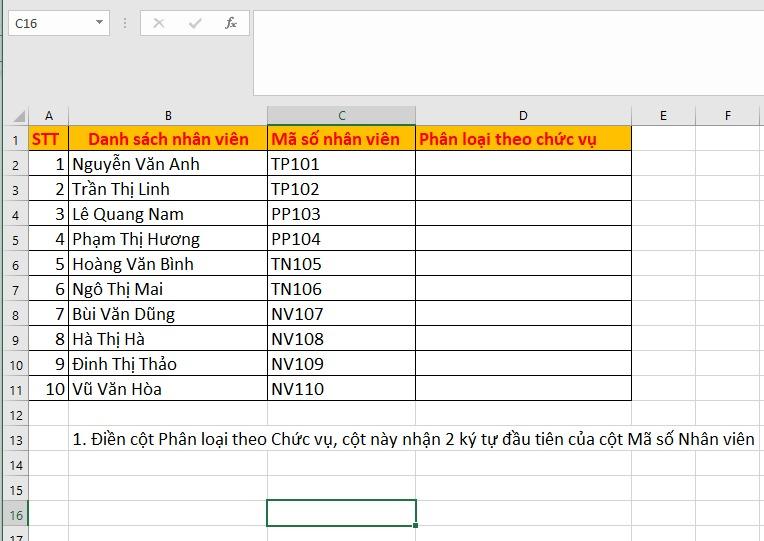764x541 pixels.
Task: Select column F by its header
Action: (727, 116)
